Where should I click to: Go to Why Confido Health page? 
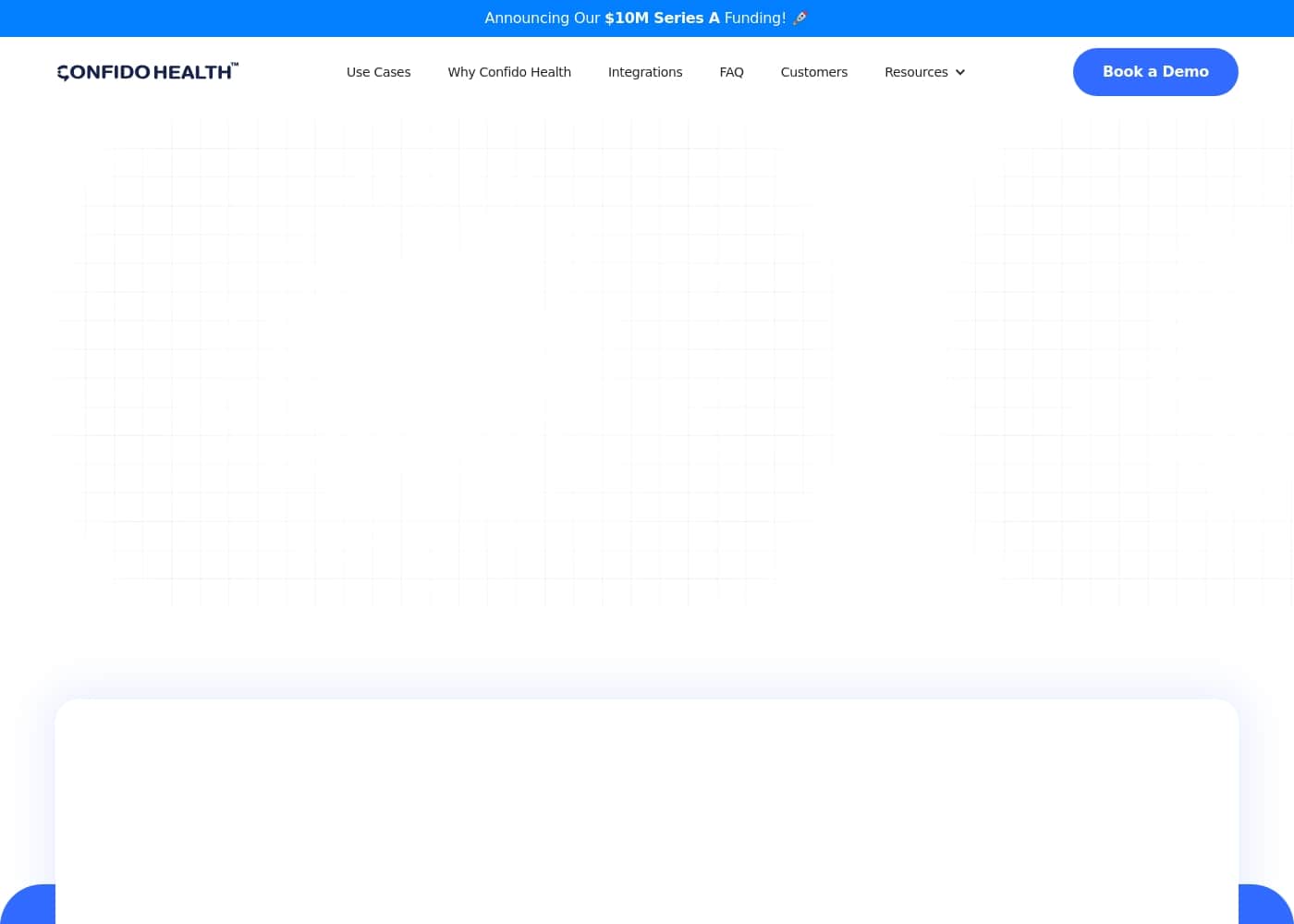click(x=509, y=72)
